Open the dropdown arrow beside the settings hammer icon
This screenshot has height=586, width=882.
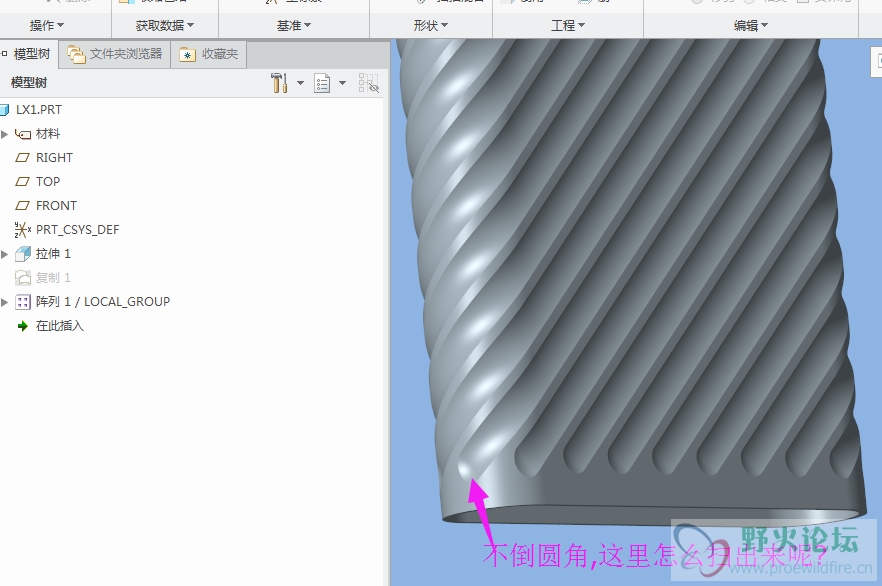[300, 83]
